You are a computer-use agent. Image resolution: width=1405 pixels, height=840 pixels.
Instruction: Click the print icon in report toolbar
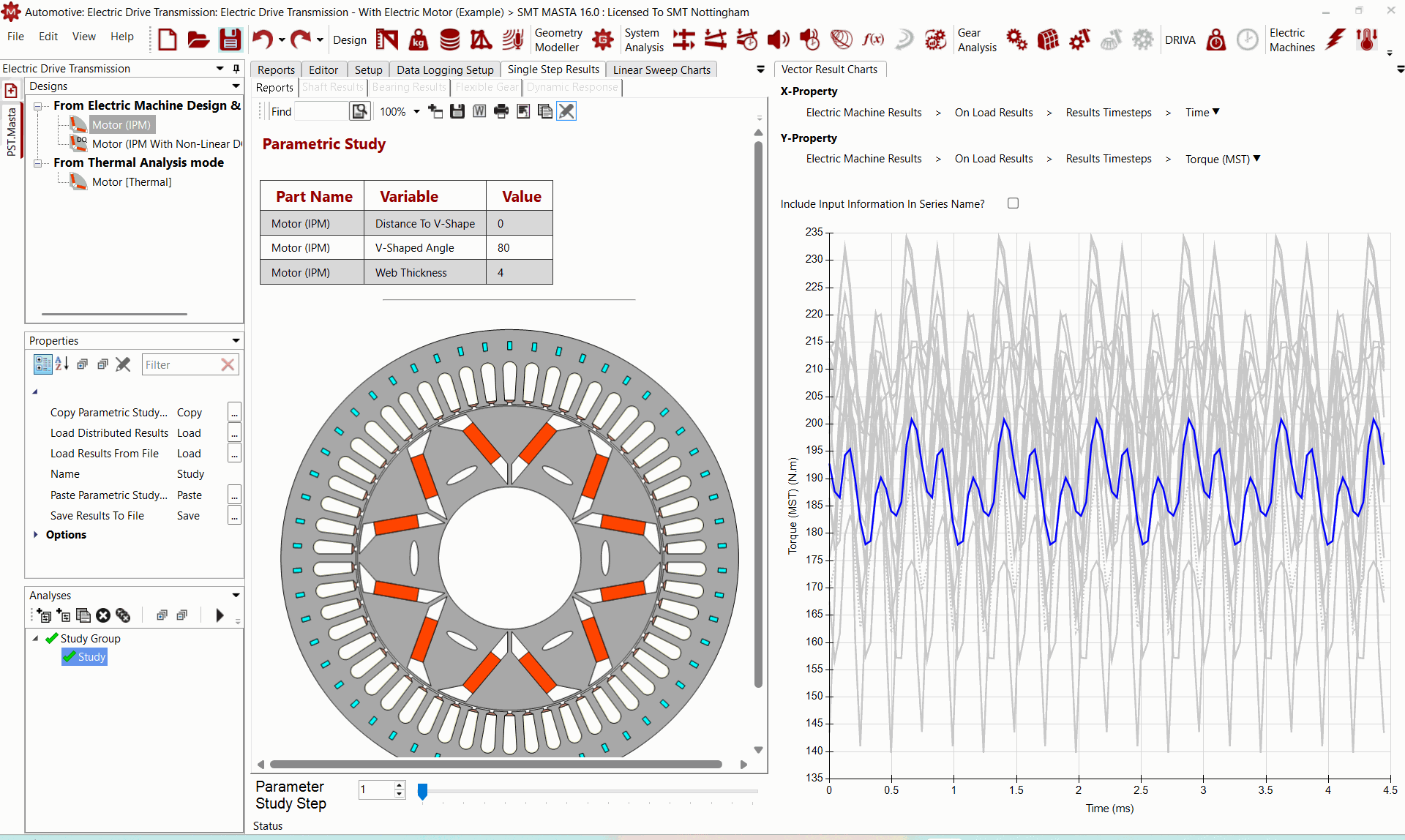click(x=501, y=111)
